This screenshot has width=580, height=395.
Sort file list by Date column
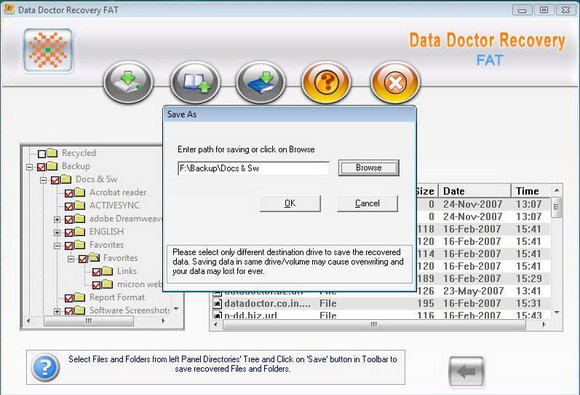(475, 191)
